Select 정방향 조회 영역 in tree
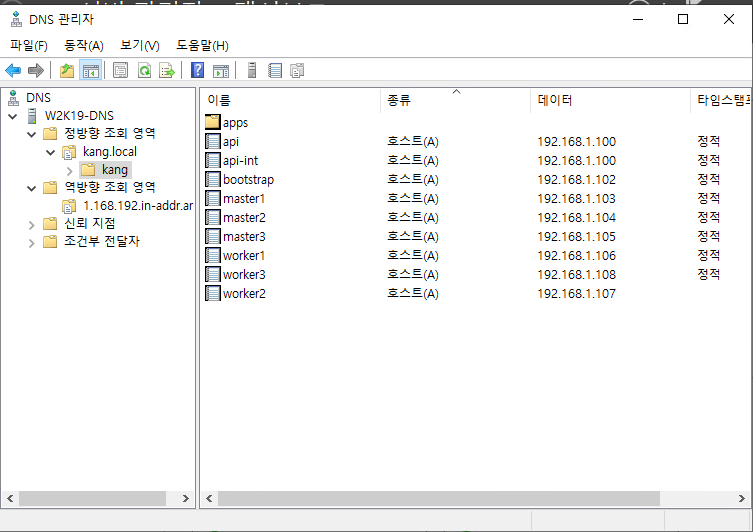 tap(110, 133)
